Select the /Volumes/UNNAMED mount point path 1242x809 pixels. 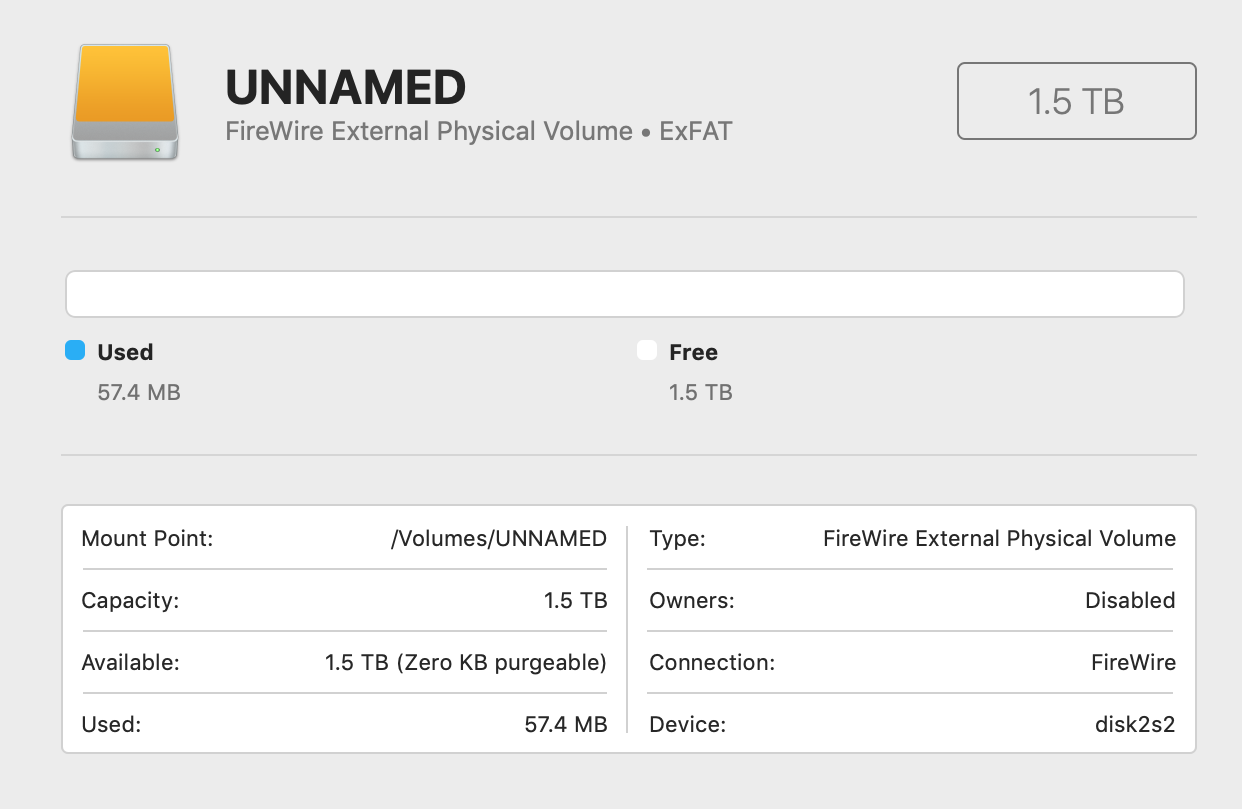coord(498,539)
